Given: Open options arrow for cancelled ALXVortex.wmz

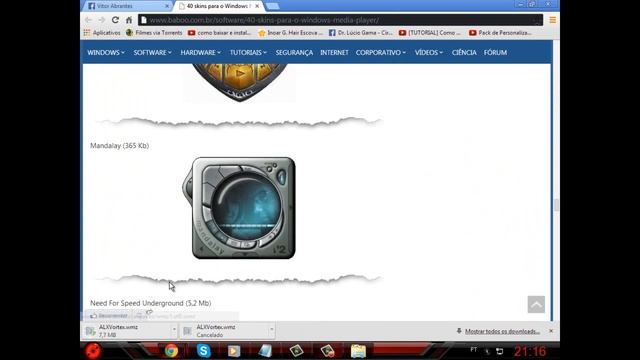Looking at the screenshot, I should click(x=271, y=330).
